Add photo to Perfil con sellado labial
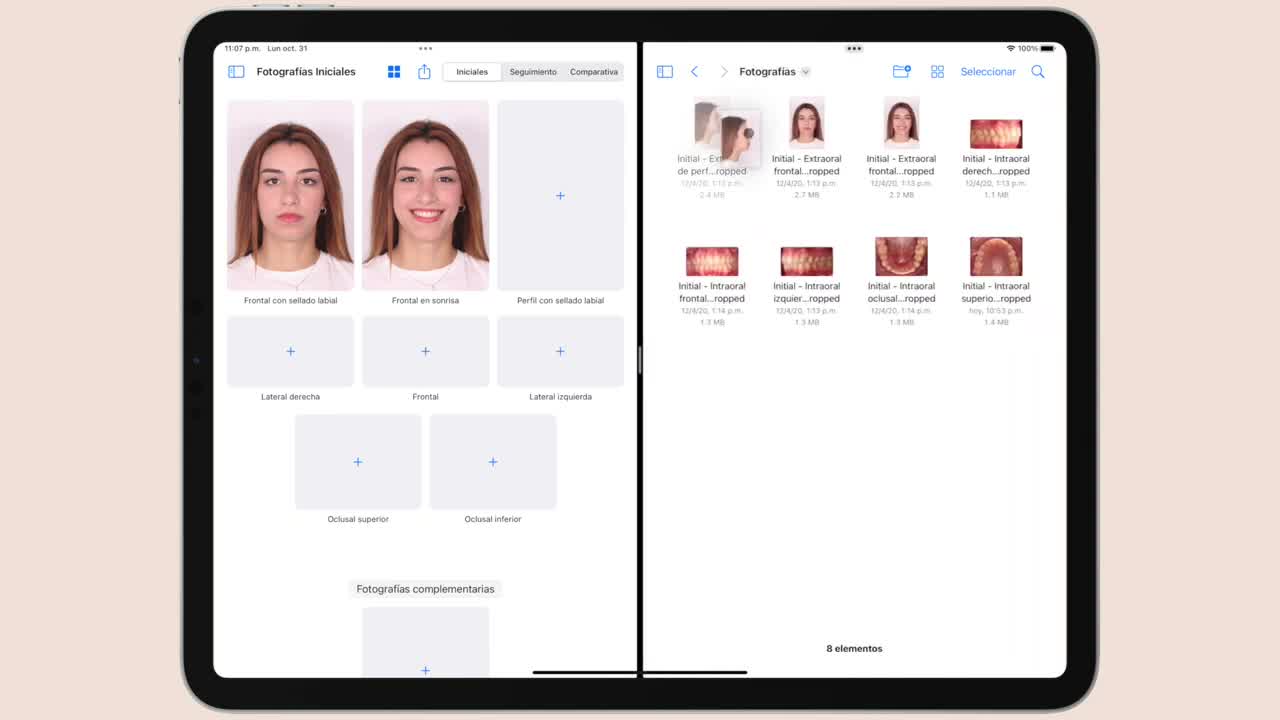 click(x=560, y=195)
